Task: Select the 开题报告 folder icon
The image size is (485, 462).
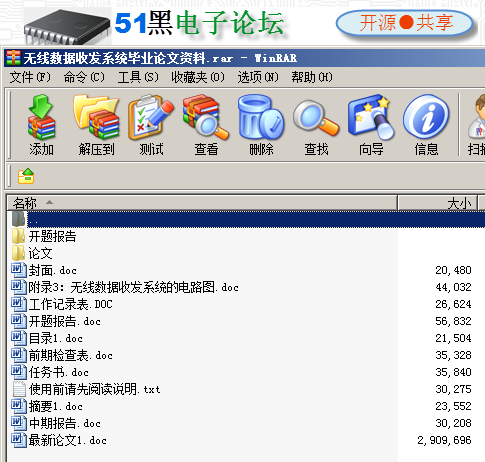Action: click(x=18, y=236)
